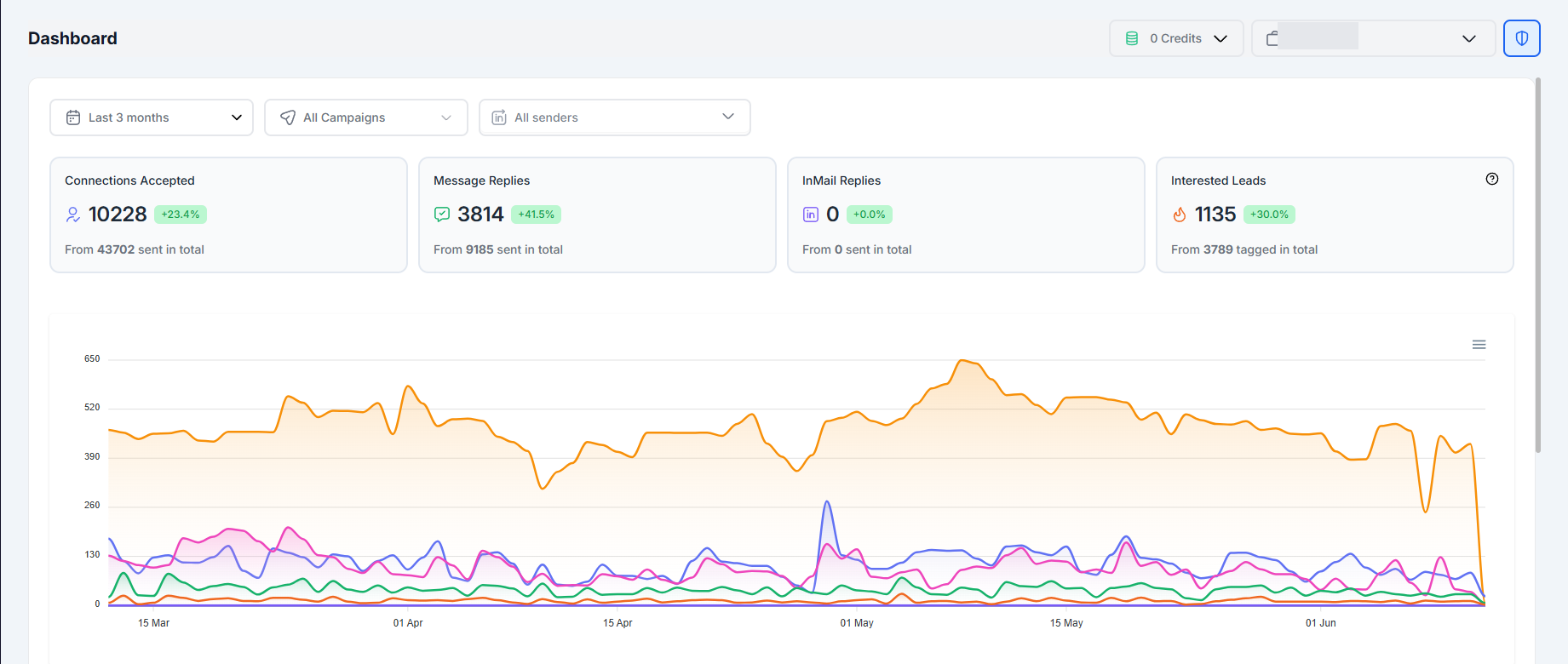This screenshot has width=1568, height=664.
Task: Open the Last 3 months date filter
Action: tap(152, 117)
